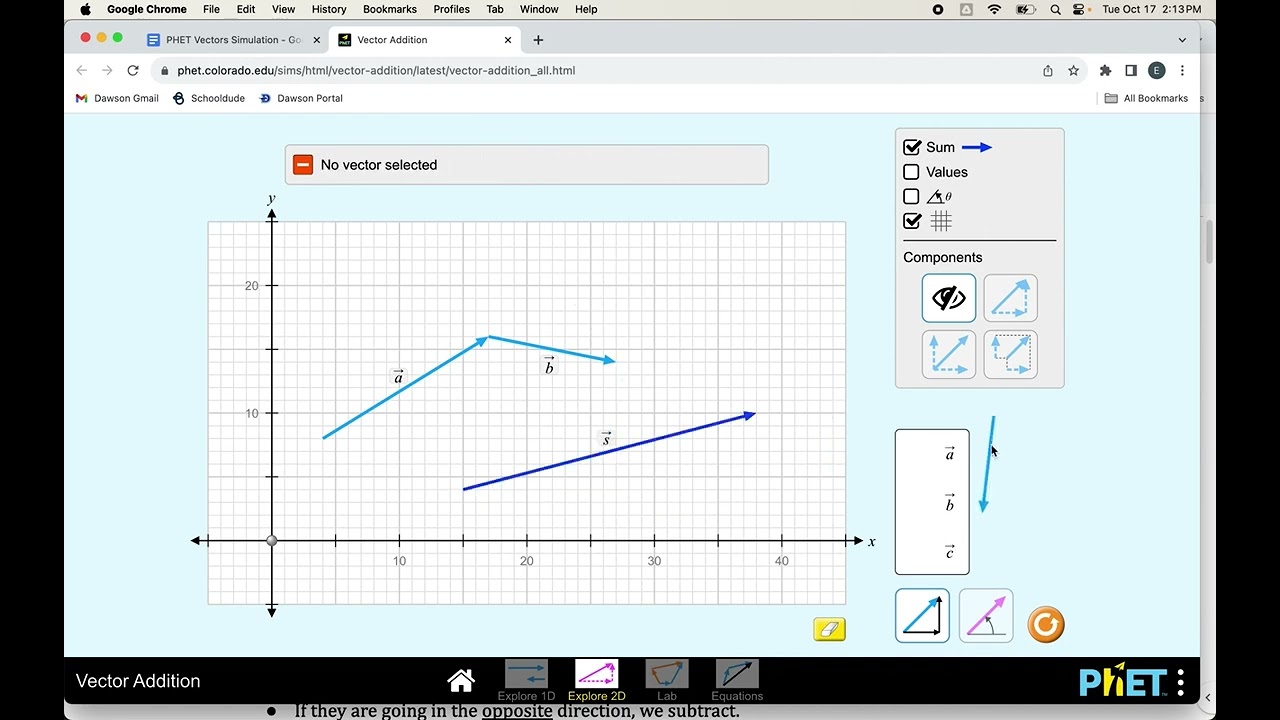1280x720 pixels.
Task: Click the origin dot on the graph
Action: (272, 541)
